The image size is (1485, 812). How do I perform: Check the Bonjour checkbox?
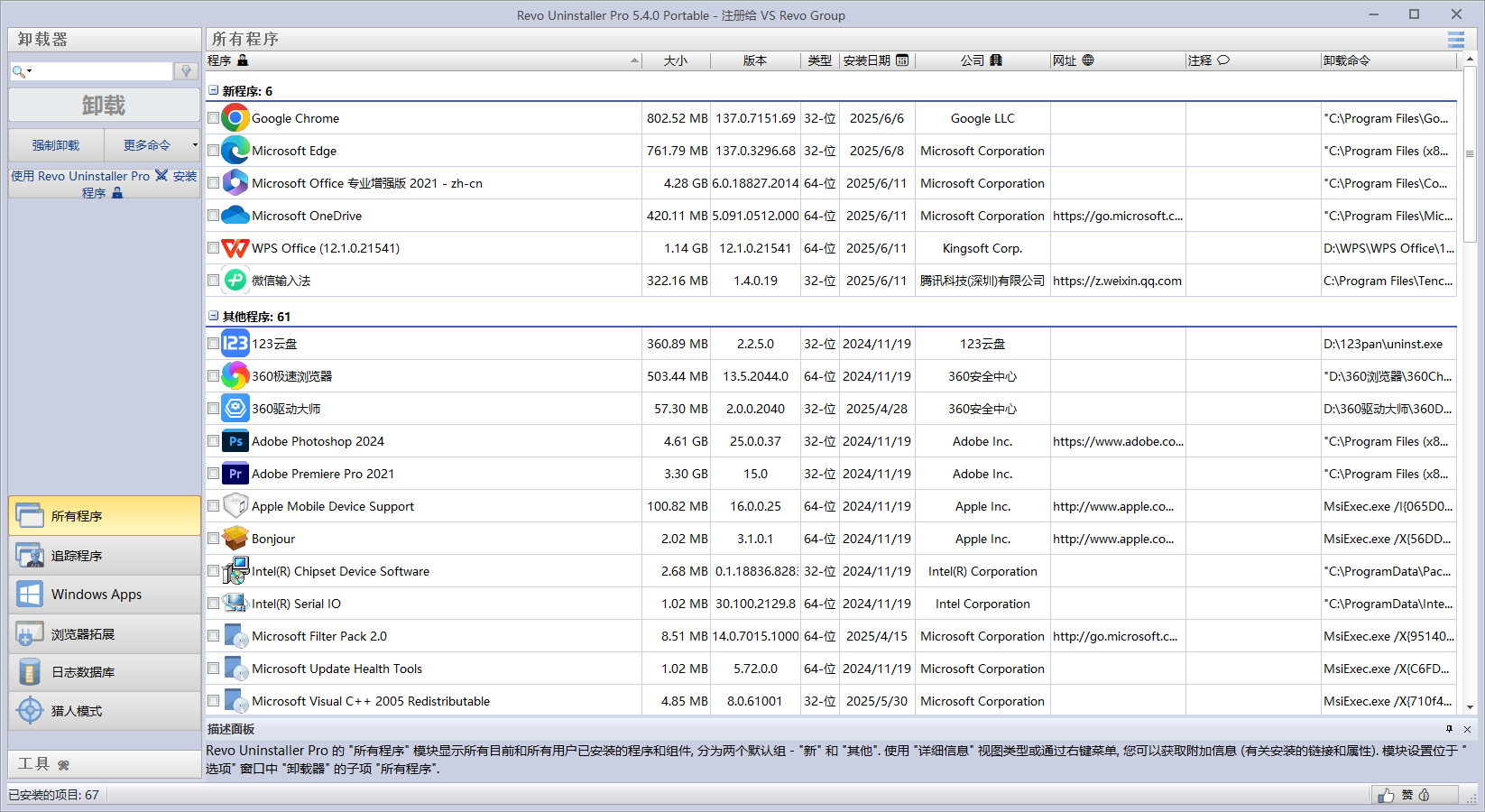[x=214, y=539]
